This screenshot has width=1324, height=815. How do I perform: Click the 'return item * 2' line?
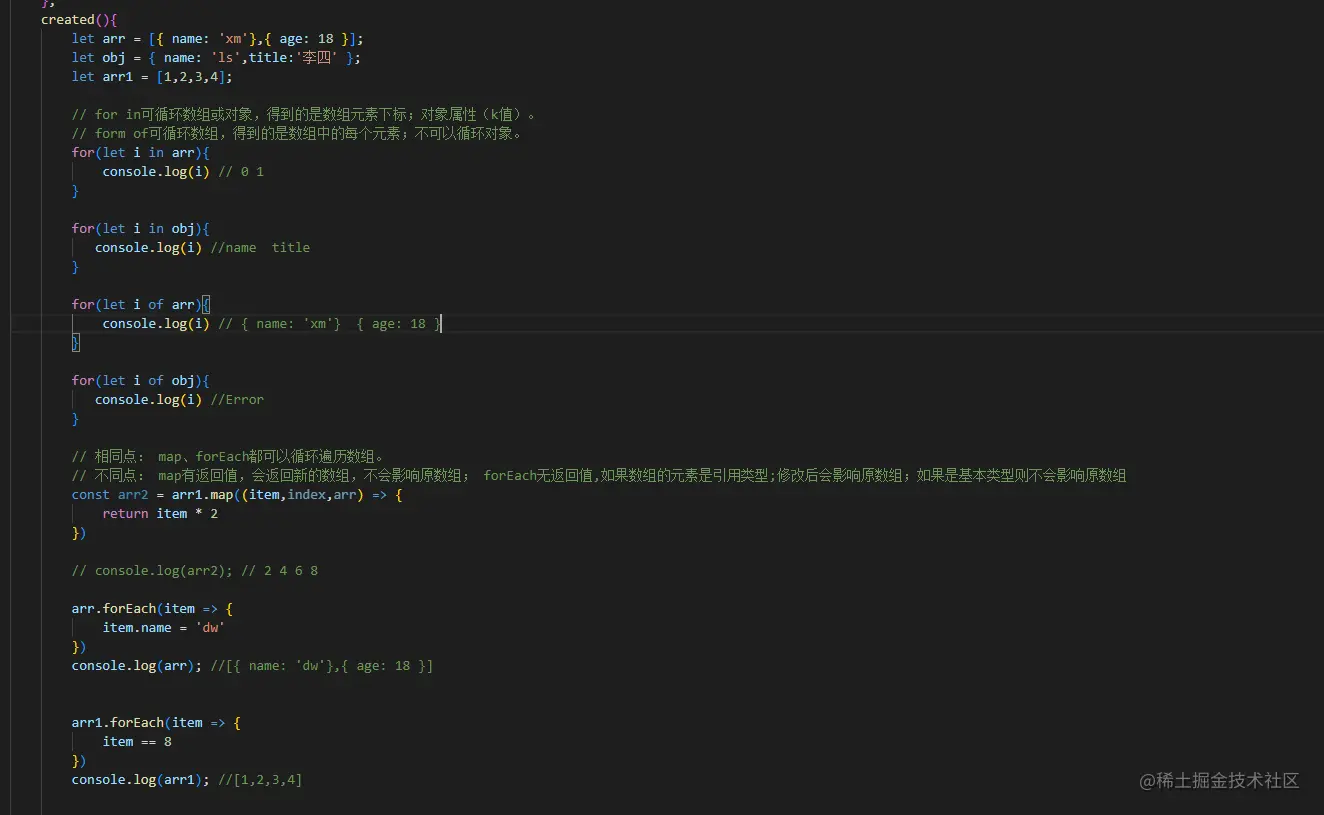[160, 513]
